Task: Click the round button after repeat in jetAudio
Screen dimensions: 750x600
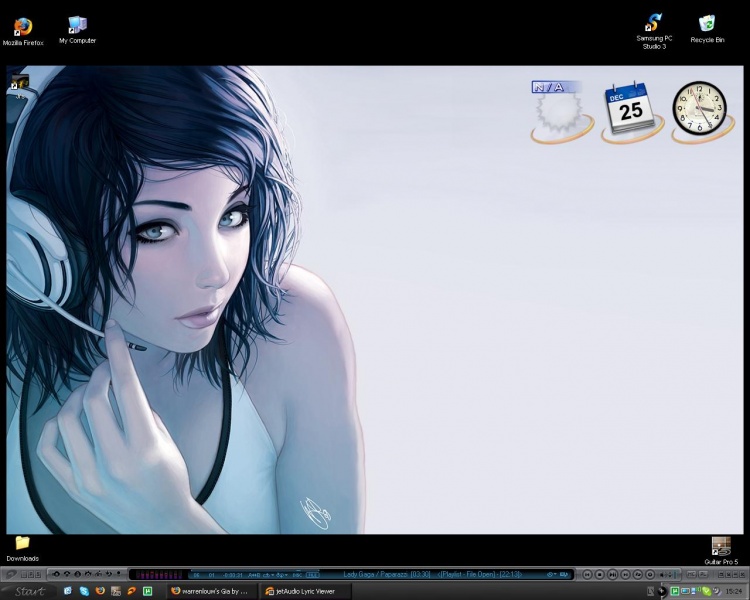Action: pos(650,575)
